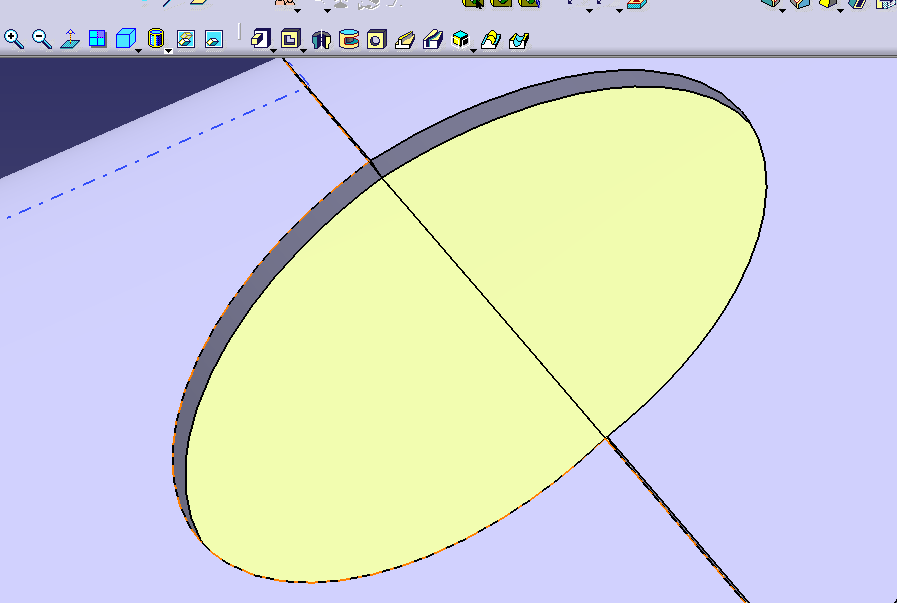Select the Pocket tool
This screenshot has width=897, height=603.
click(x=291, y=39)
